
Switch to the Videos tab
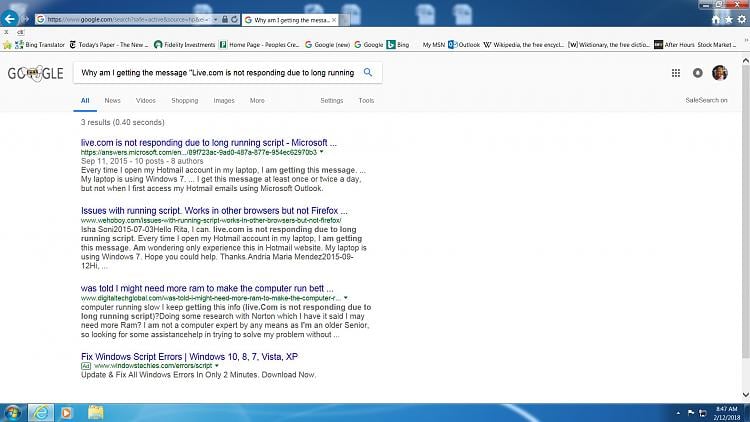pos(145,100)
